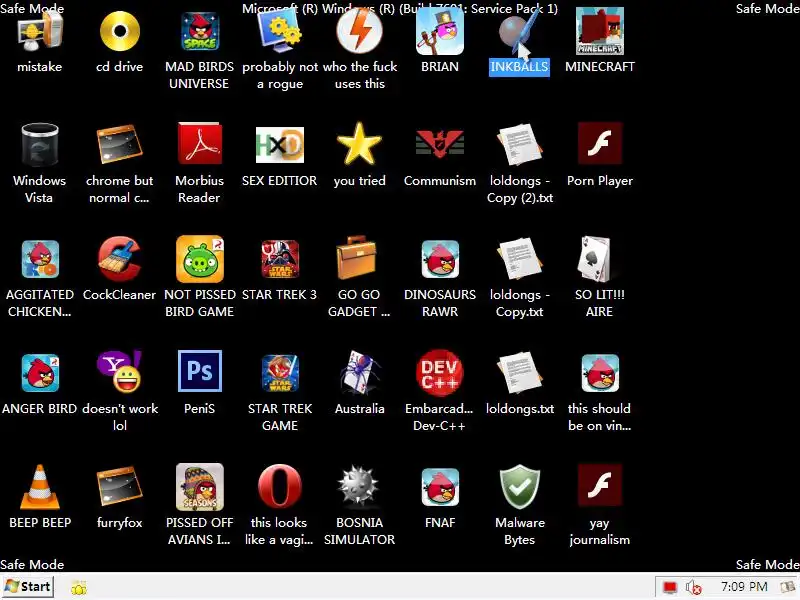This screenshot has width=800, height=600.
Task: Select 'this should be on vin...' icon
Action: click(600, 373)
